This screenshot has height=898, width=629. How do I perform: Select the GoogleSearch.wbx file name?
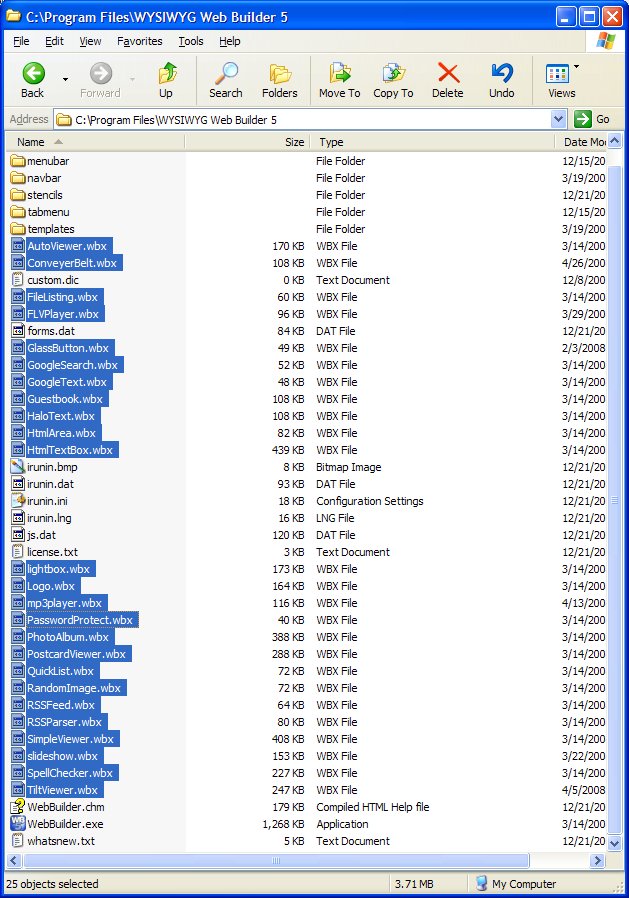pyautogui.click(x=73, y=365)
